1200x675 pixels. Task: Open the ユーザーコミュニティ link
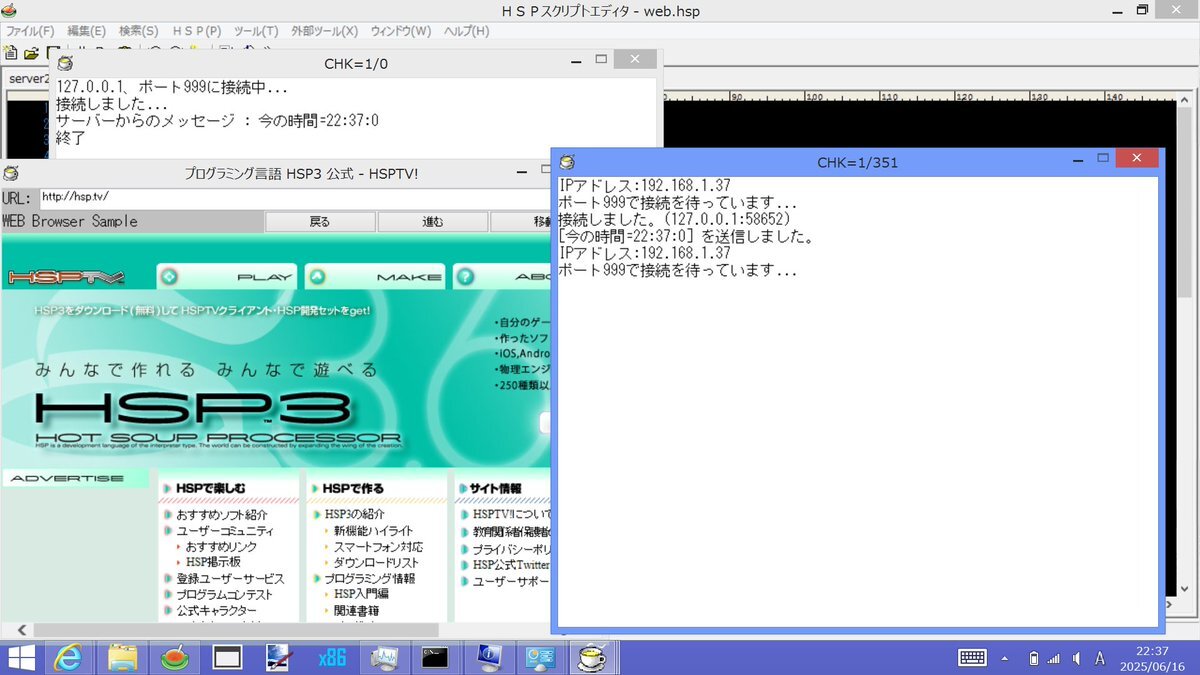[x=225, y=530]
